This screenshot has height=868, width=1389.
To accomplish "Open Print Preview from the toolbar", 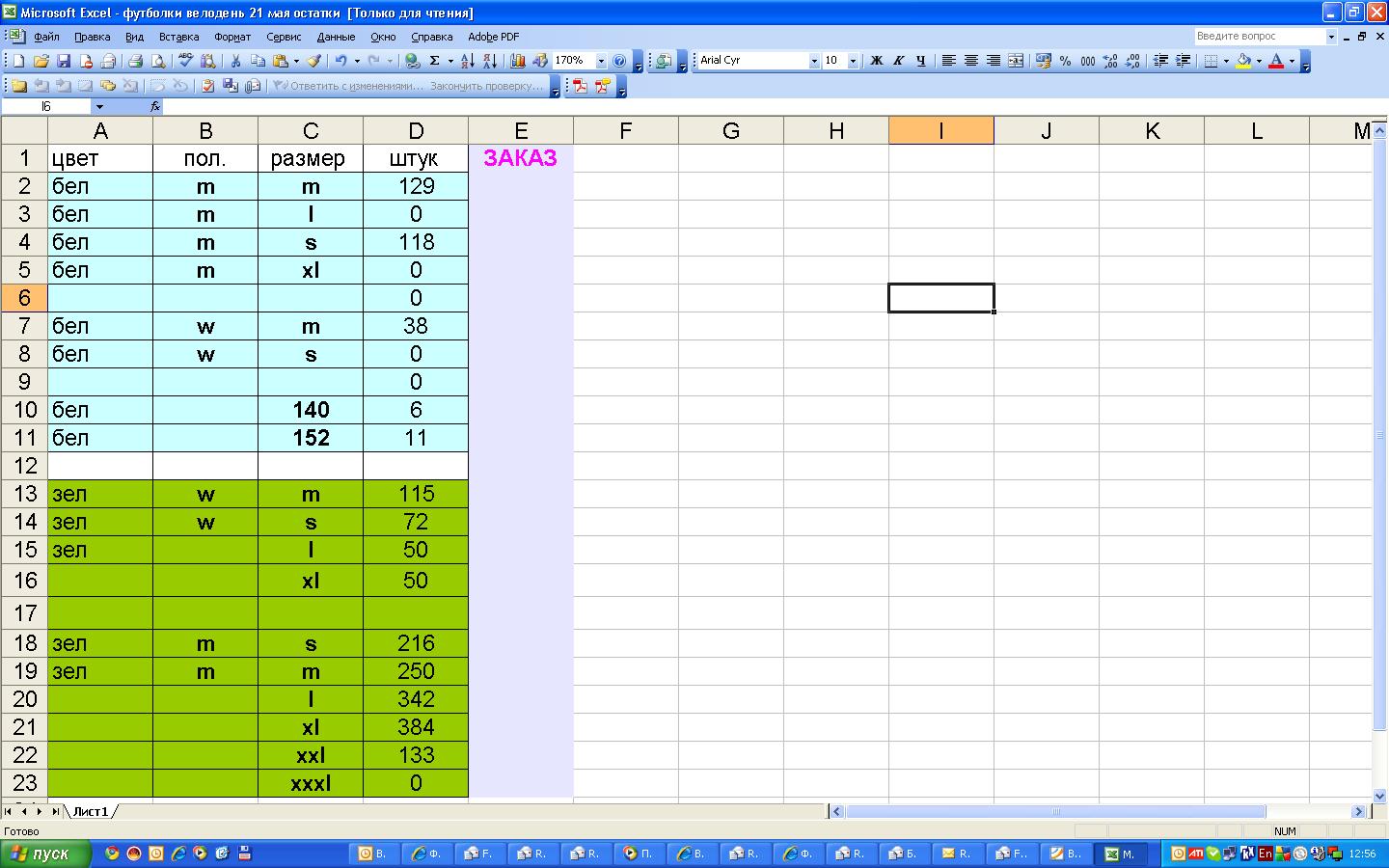I will tap(158, 61).
